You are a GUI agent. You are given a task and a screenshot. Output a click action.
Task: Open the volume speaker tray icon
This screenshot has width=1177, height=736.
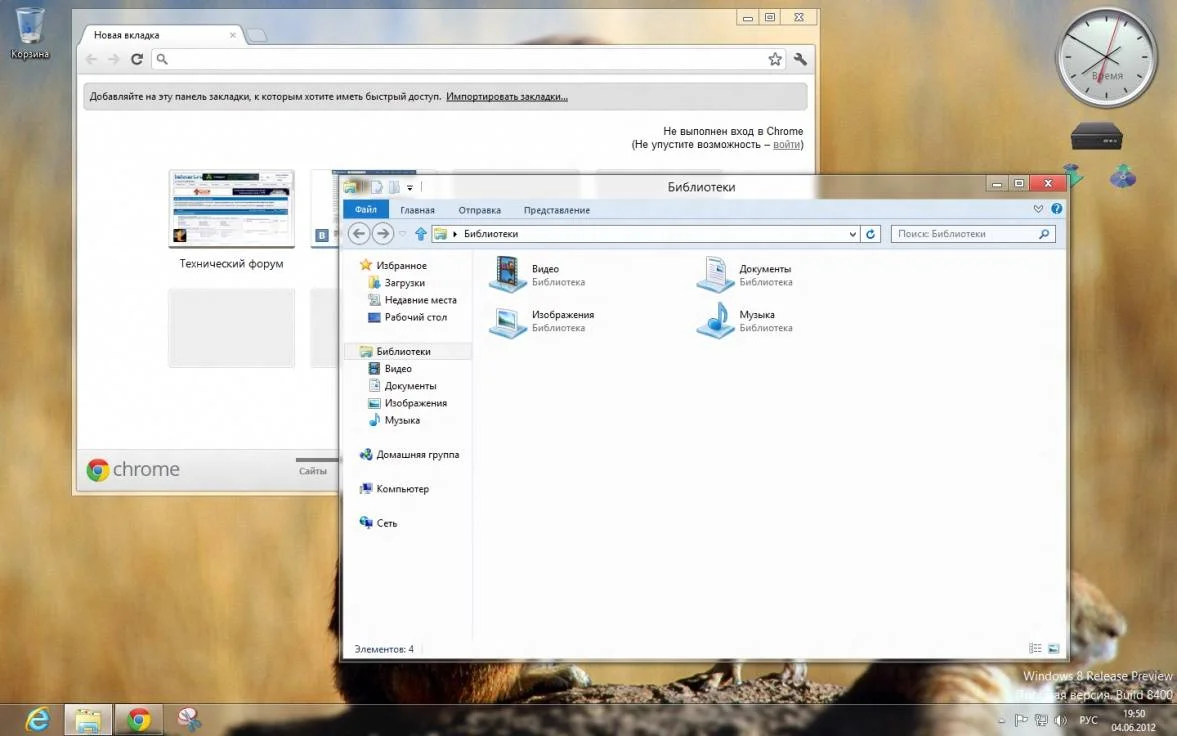1060,720
